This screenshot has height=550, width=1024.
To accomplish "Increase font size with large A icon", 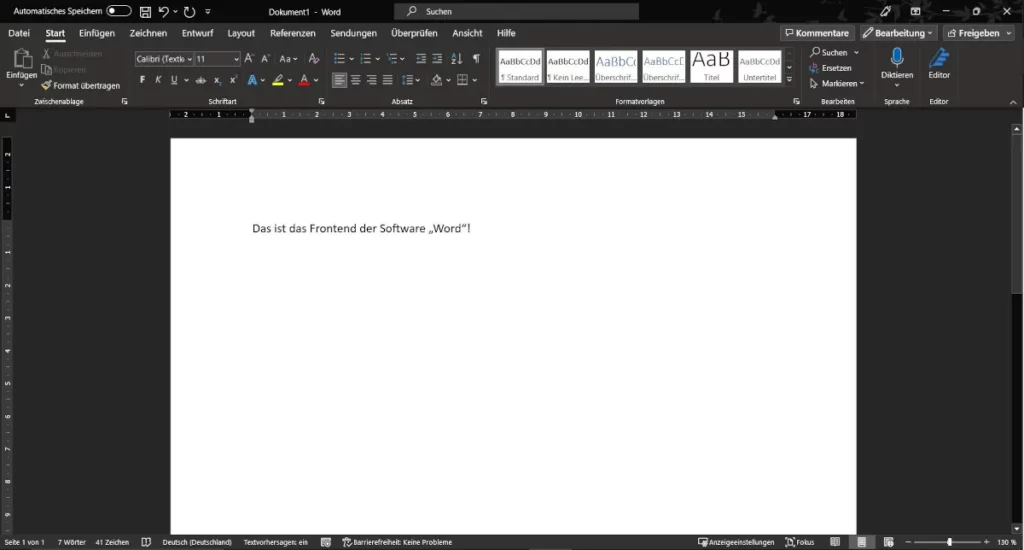I will (248, 59).
